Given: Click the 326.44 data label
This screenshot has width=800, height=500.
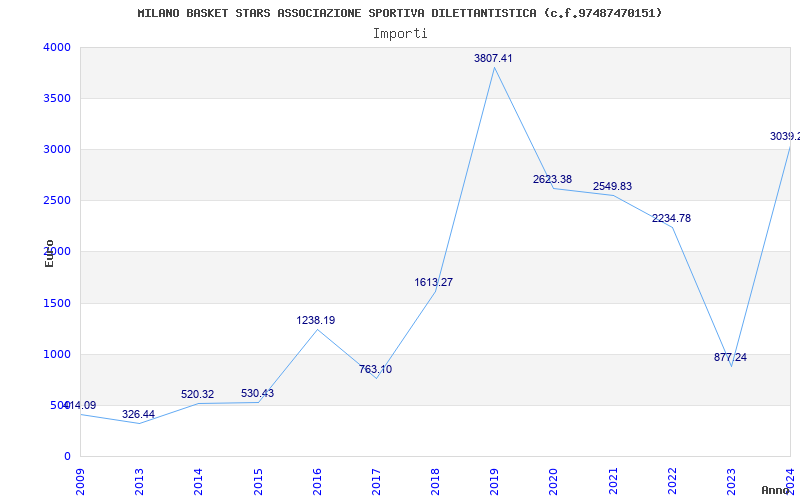Looking at the screenshot, I should tap(138, 414).
